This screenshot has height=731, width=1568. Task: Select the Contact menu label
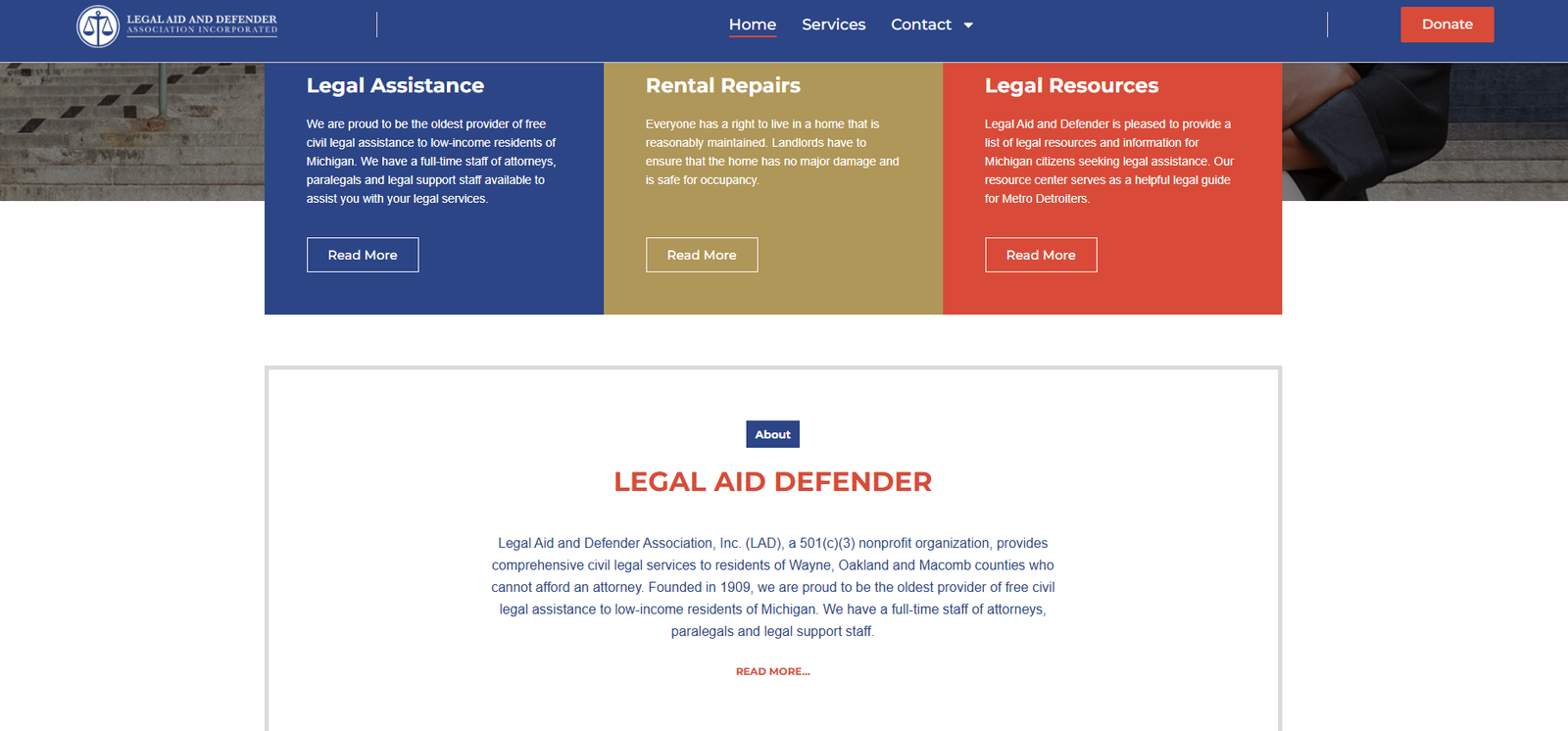point(920,24)
